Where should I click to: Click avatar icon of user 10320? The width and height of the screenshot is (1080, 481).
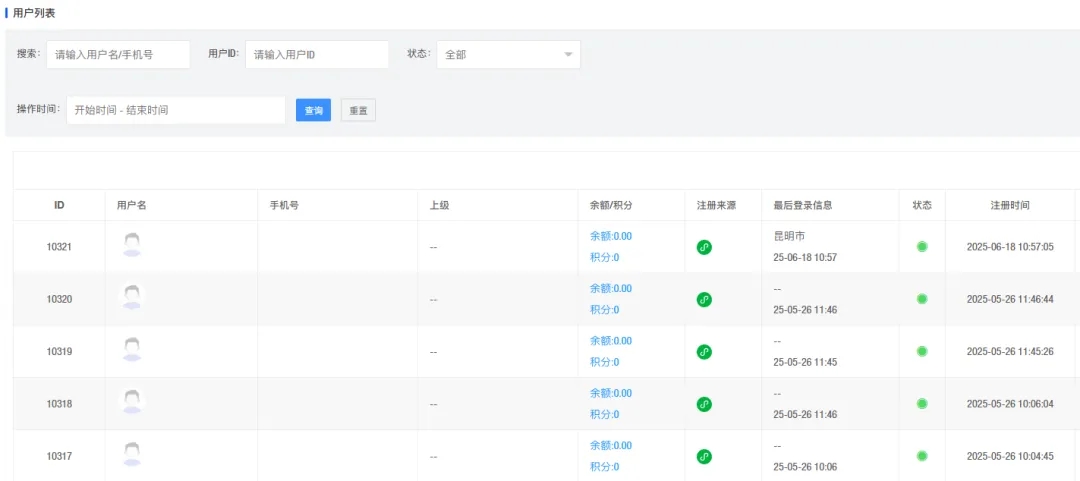click(131, 297)
